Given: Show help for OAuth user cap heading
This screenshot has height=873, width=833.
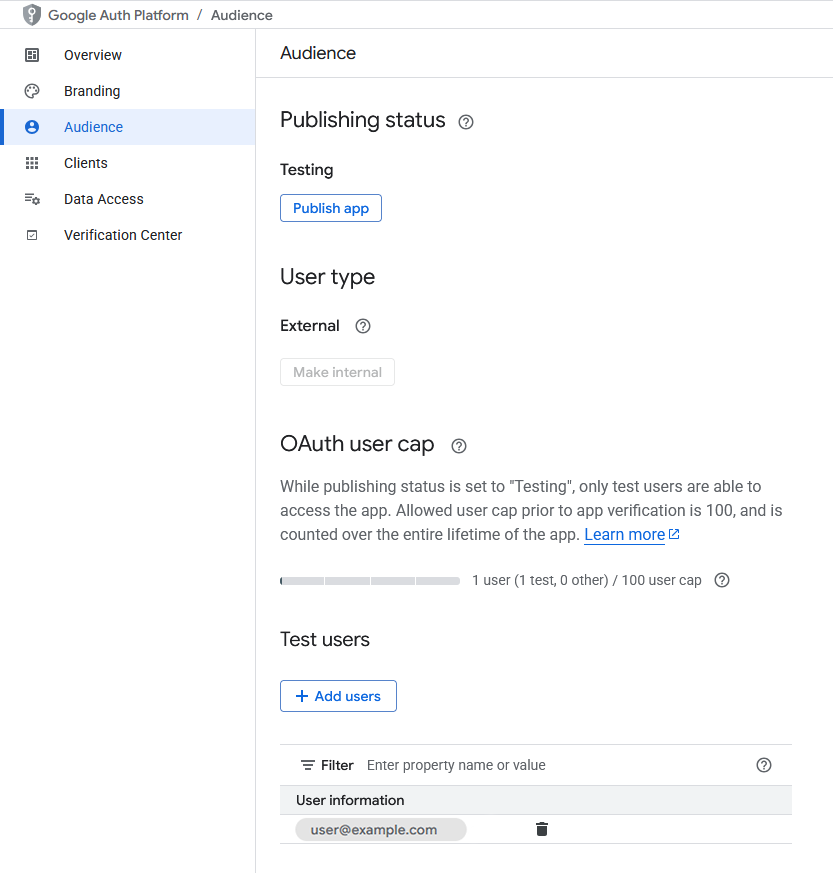Looking at the screenshot, I should 459,446.
